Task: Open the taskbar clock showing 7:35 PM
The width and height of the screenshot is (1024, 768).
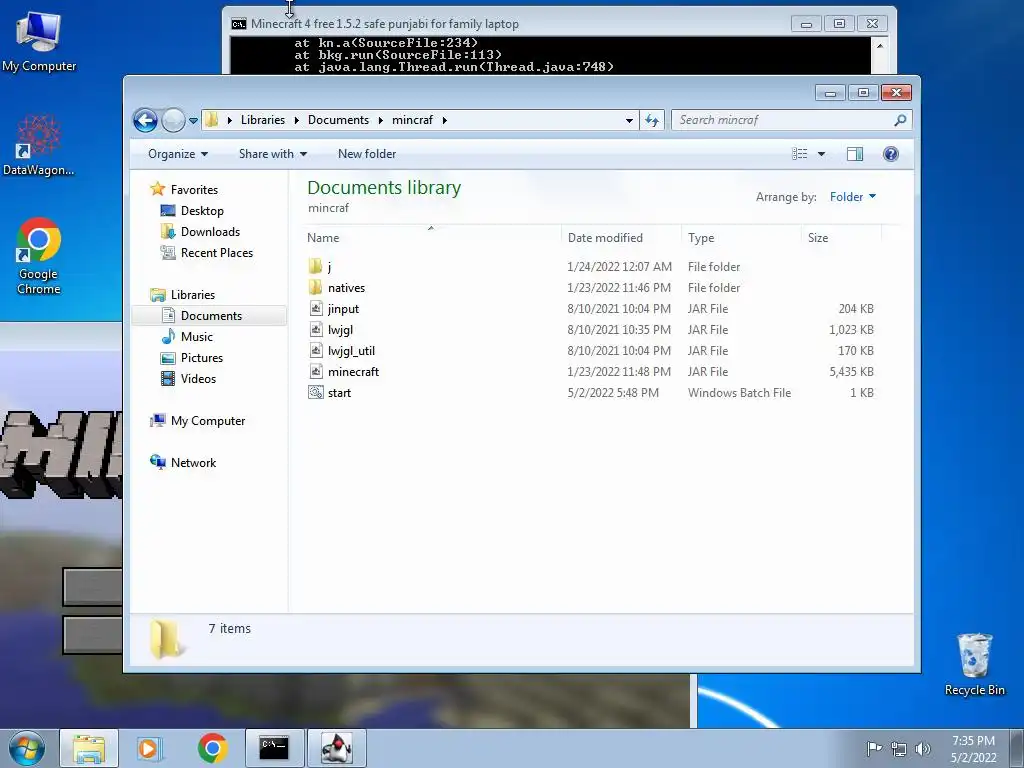Action: 973,749
